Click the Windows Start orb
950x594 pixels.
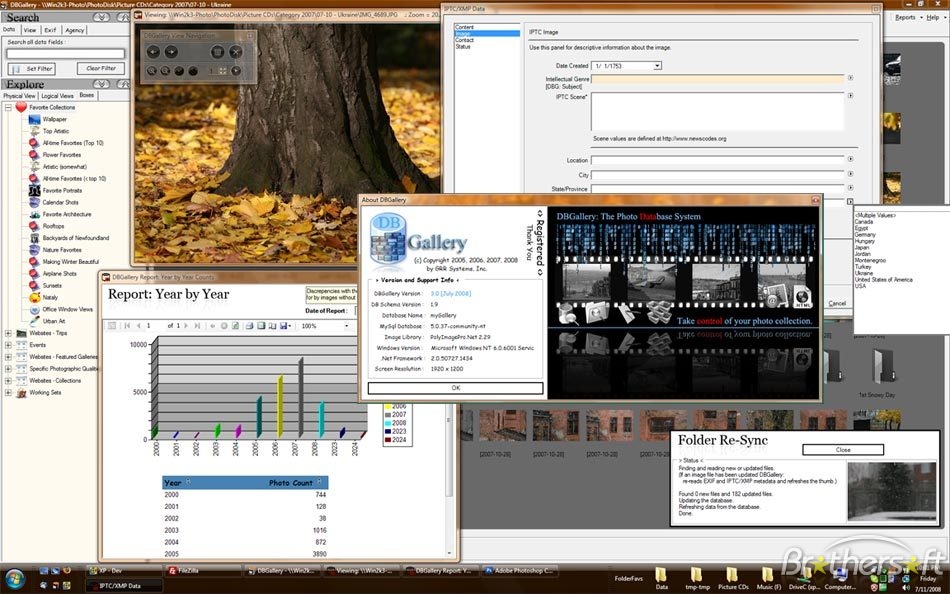(x=16, y=578)
